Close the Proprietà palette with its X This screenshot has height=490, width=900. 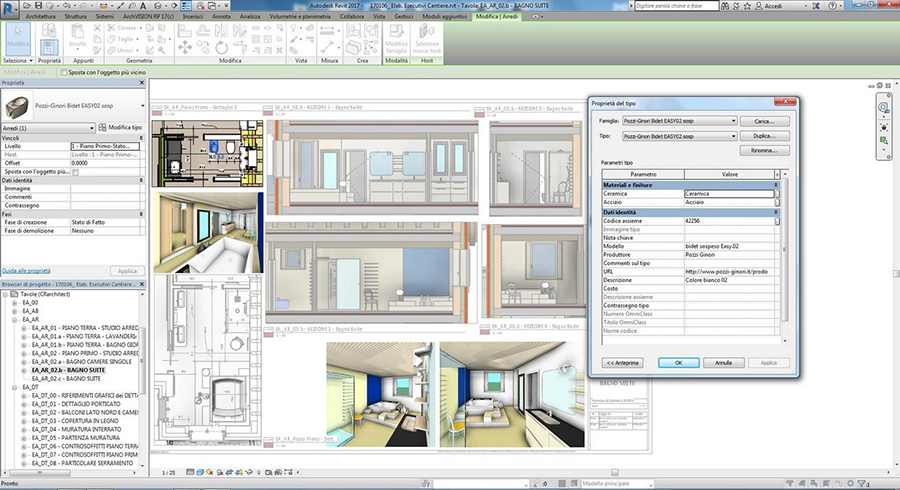[x=142, y=83]
